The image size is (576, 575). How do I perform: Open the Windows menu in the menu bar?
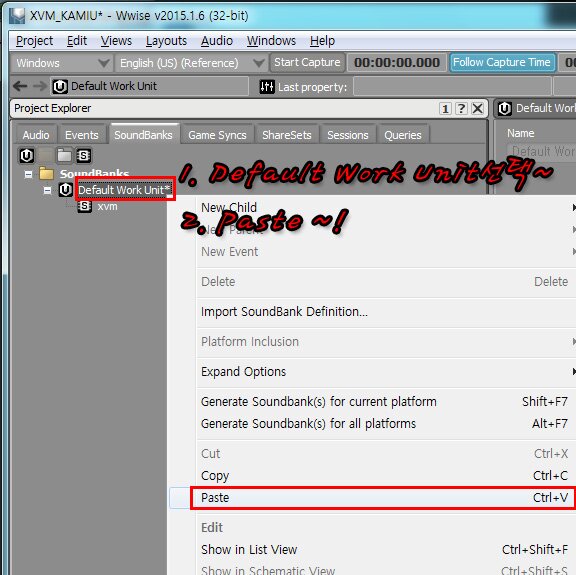point(271,41)
